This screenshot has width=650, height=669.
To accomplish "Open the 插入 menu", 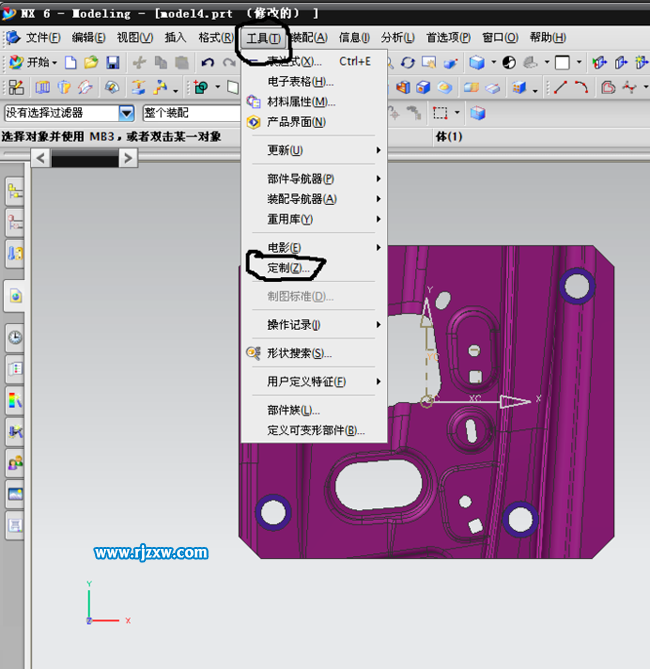I will [175, 38].
